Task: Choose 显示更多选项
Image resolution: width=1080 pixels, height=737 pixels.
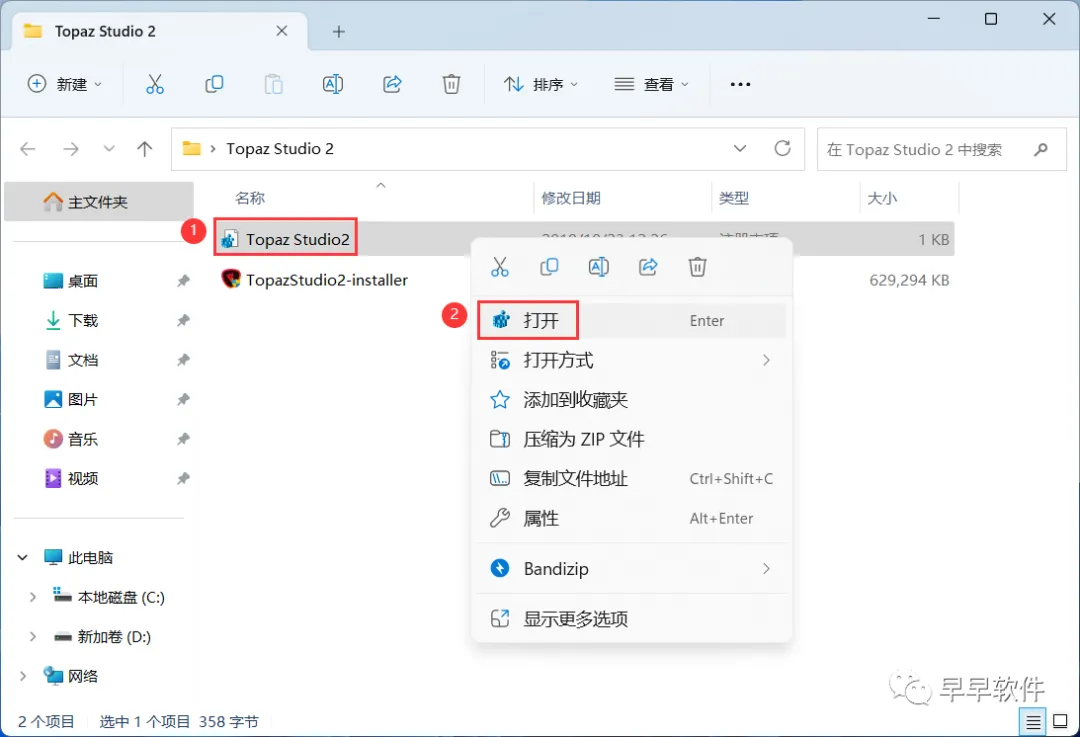Action: pos(632,619)
